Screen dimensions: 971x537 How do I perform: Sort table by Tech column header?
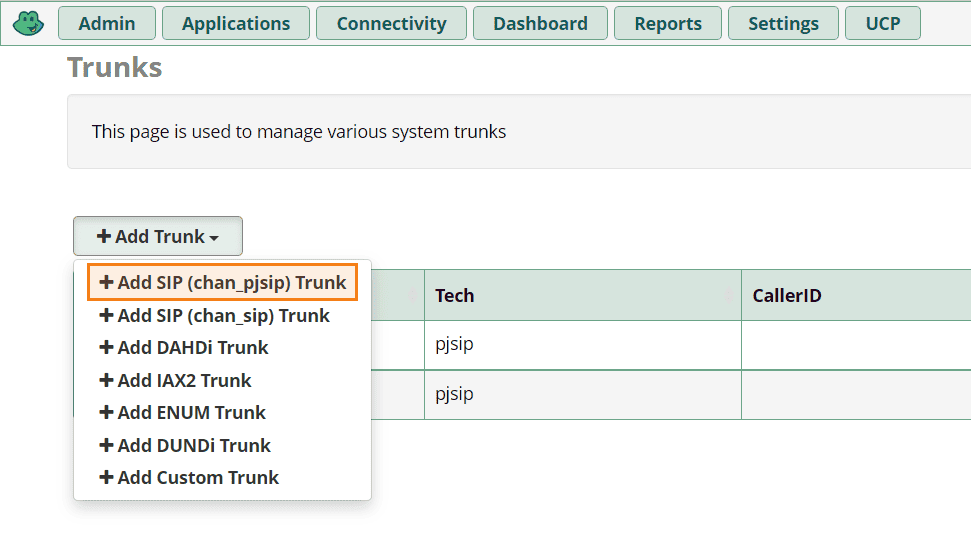point(583,295)
